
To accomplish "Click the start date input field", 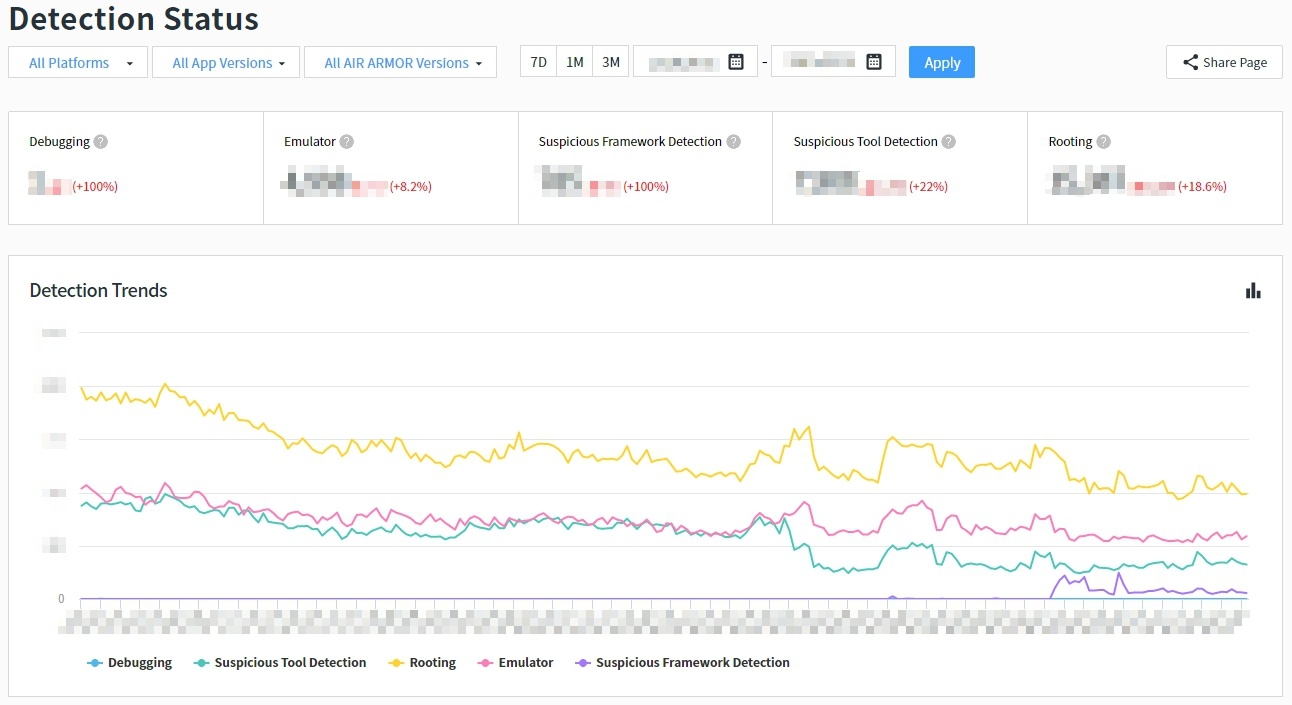I will coord(684,62).
